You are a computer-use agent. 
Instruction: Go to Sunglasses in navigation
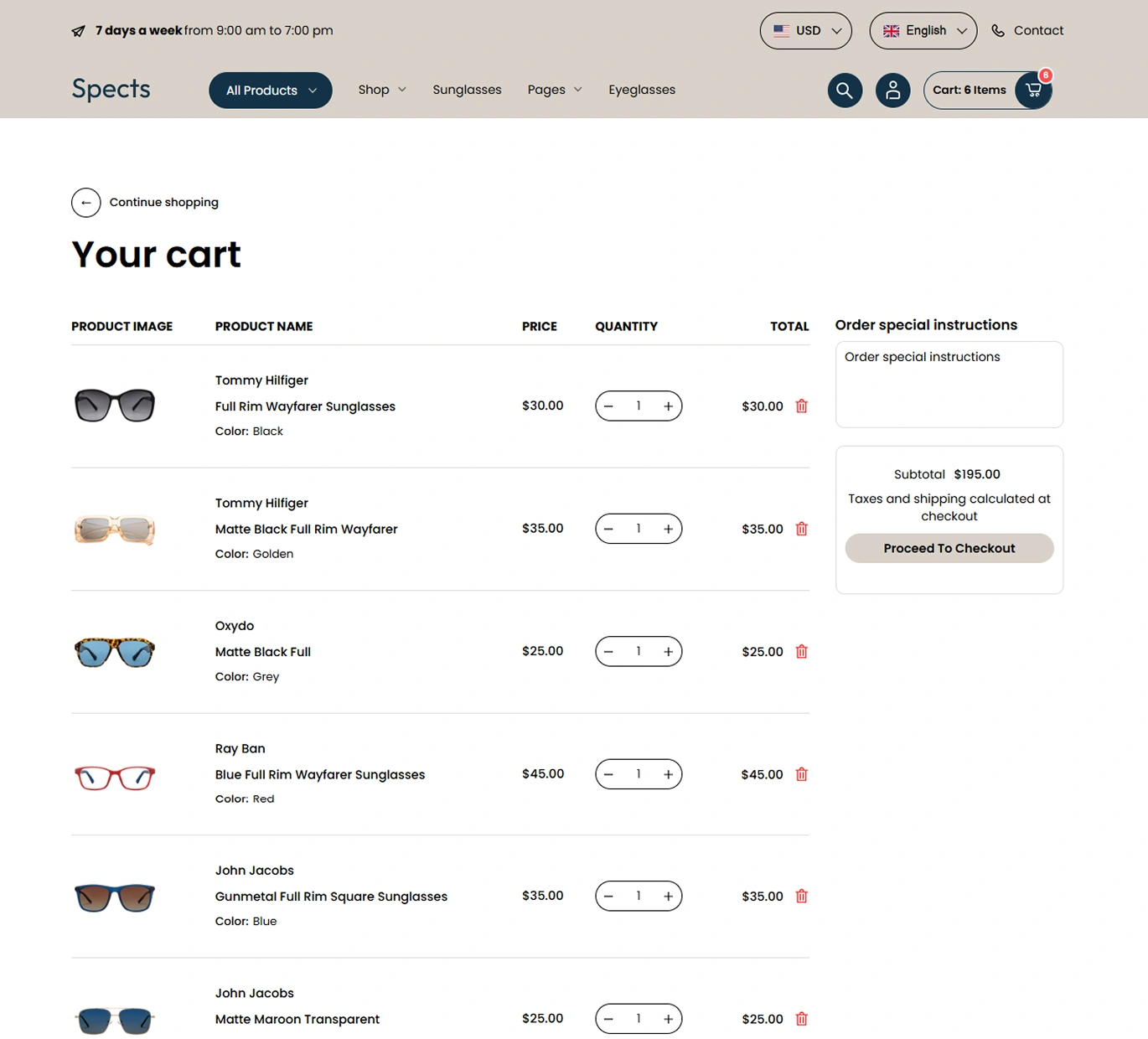467,90
